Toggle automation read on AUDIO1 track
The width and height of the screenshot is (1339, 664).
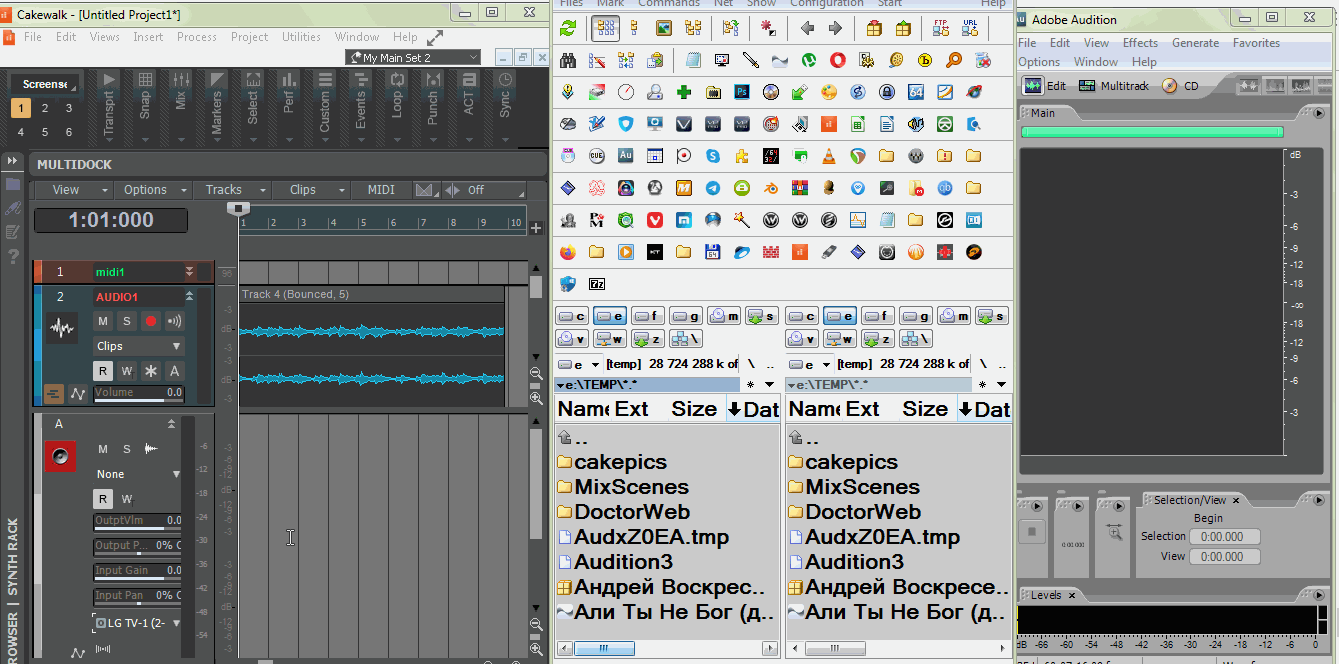pyautogui.click(x=102, y=371)
